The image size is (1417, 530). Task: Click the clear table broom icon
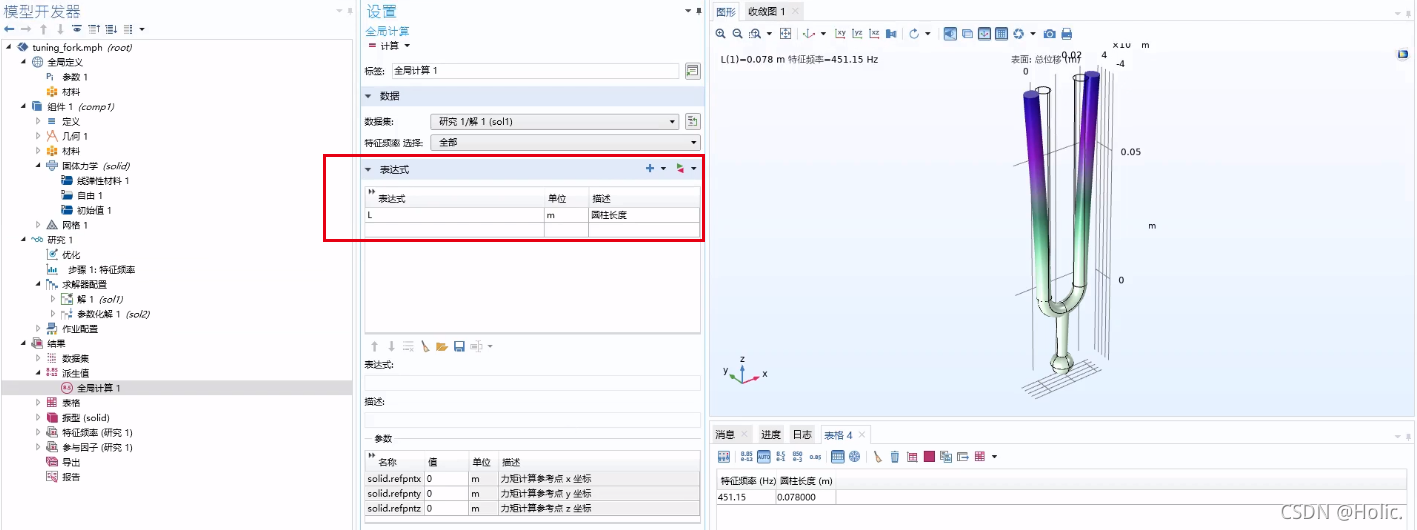878,456
